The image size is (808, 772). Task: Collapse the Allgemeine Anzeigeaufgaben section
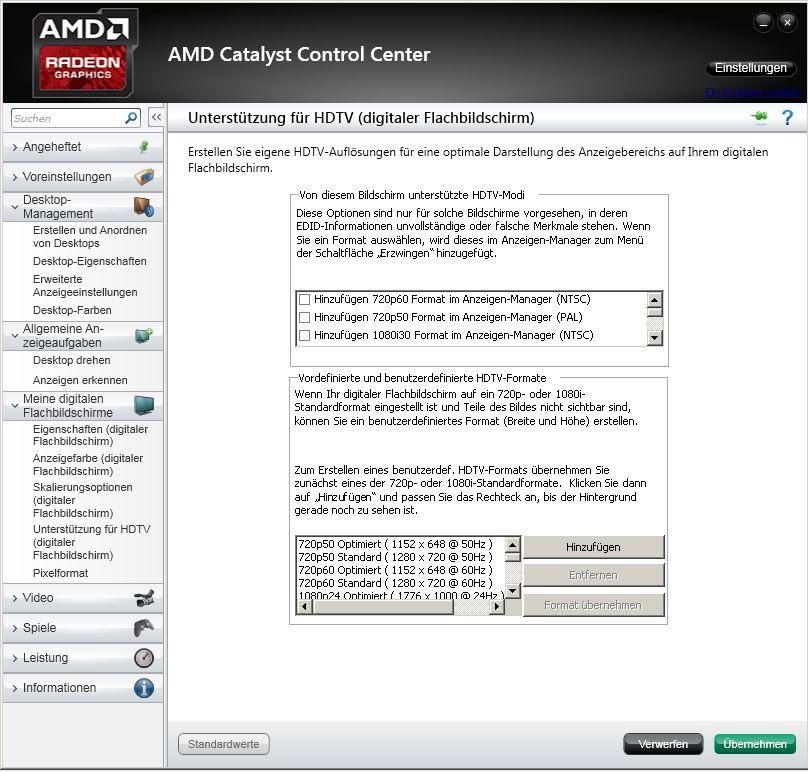15,335
